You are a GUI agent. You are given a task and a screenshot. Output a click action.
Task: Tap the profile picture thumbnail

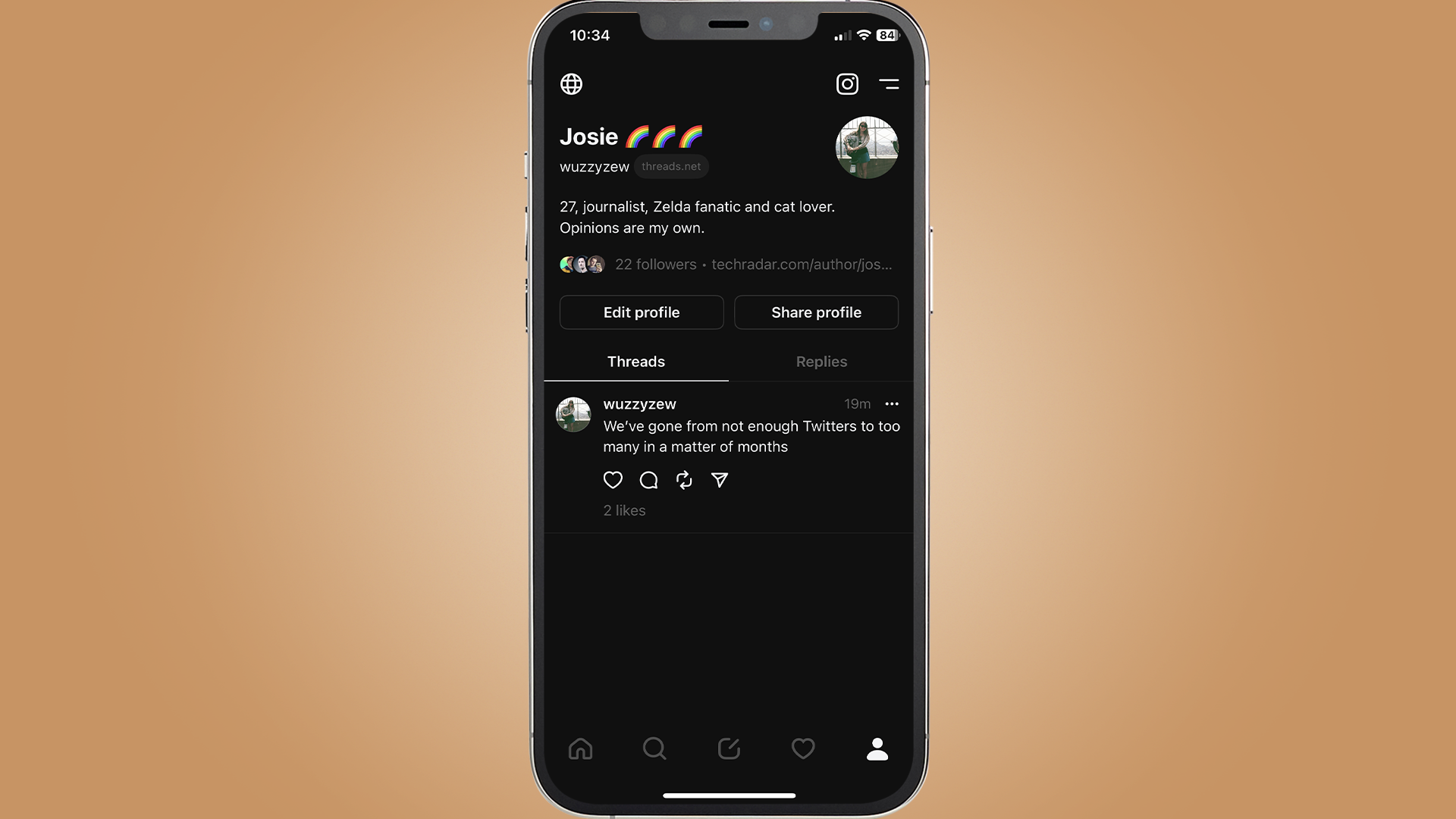tap(866, 146)
